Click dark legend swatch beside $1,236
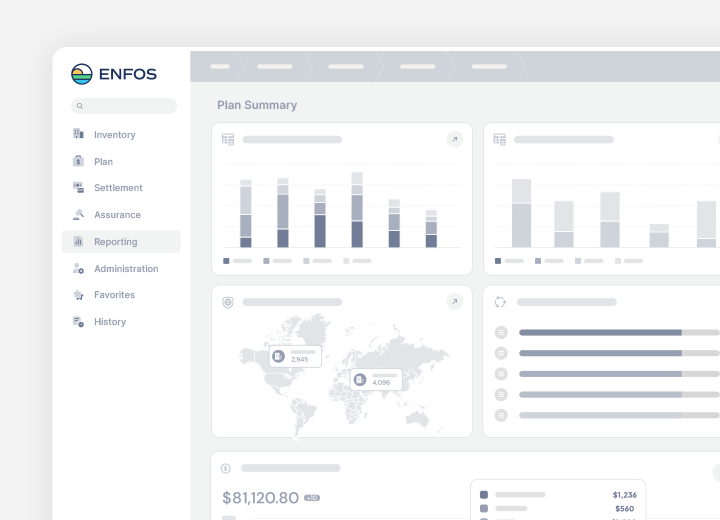The height and width of the screenshot is (520, 720). pos(484,495)
